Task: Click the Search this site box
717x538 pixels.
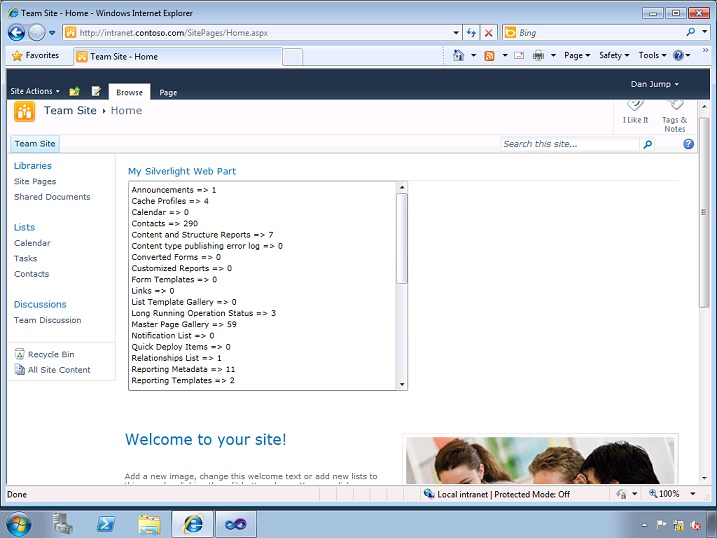Action: tap(570, 144)
